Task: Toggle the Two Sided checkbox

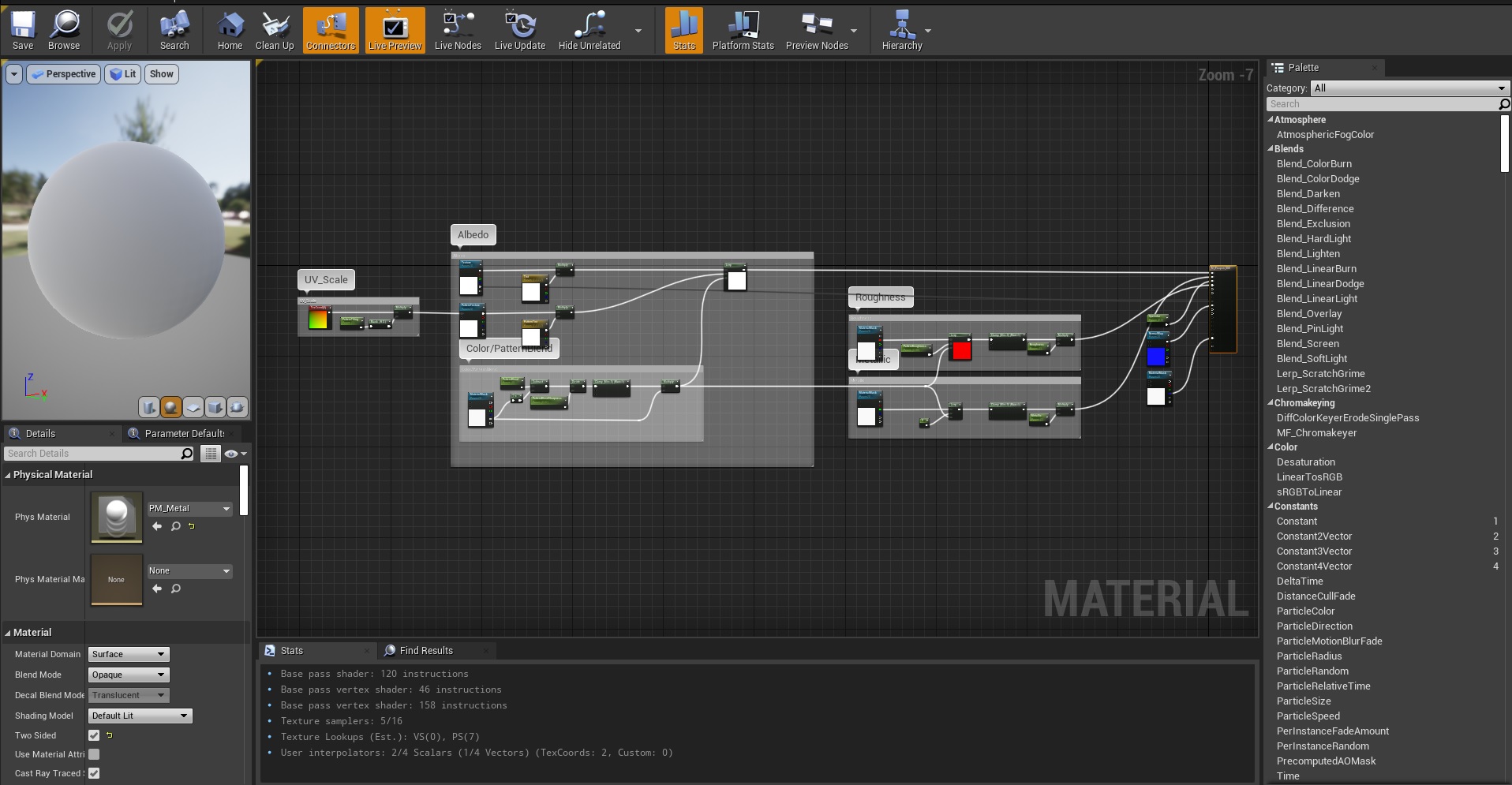Action: click(94, 735)
